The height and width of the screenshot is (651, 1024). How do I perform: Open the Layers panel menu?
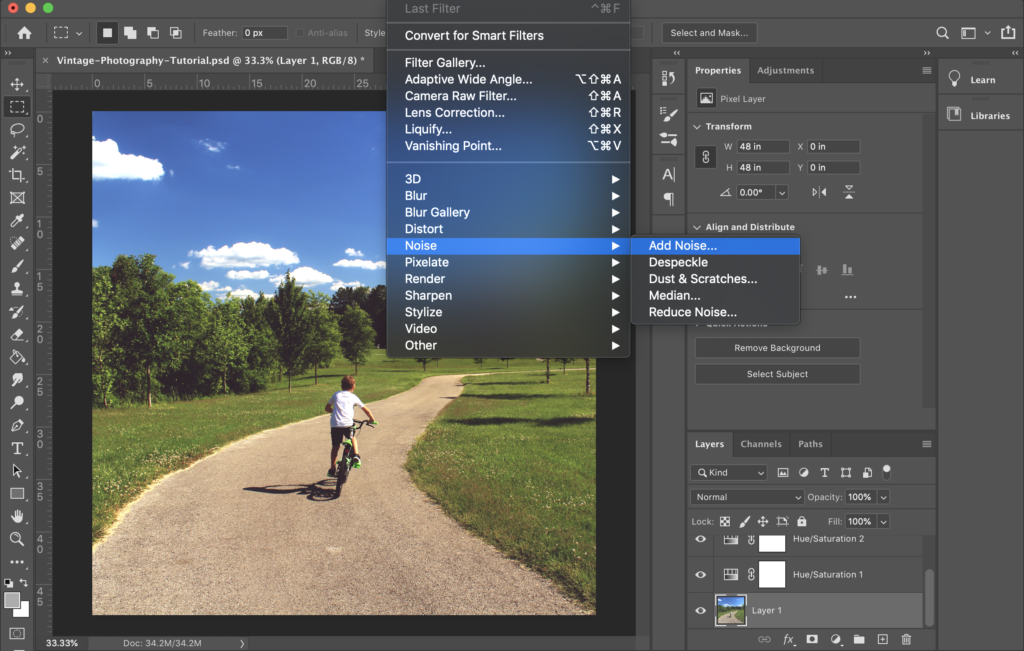tap(927, 444)
